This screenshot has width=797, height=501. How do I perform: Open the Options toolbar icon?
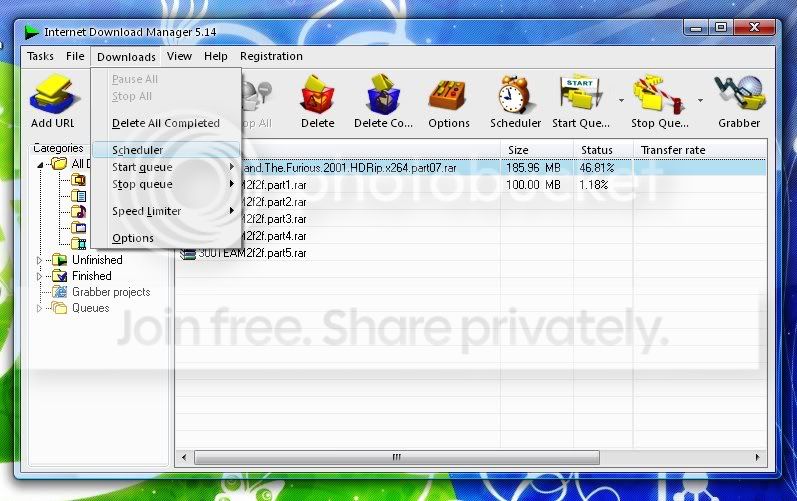[448, 95]
